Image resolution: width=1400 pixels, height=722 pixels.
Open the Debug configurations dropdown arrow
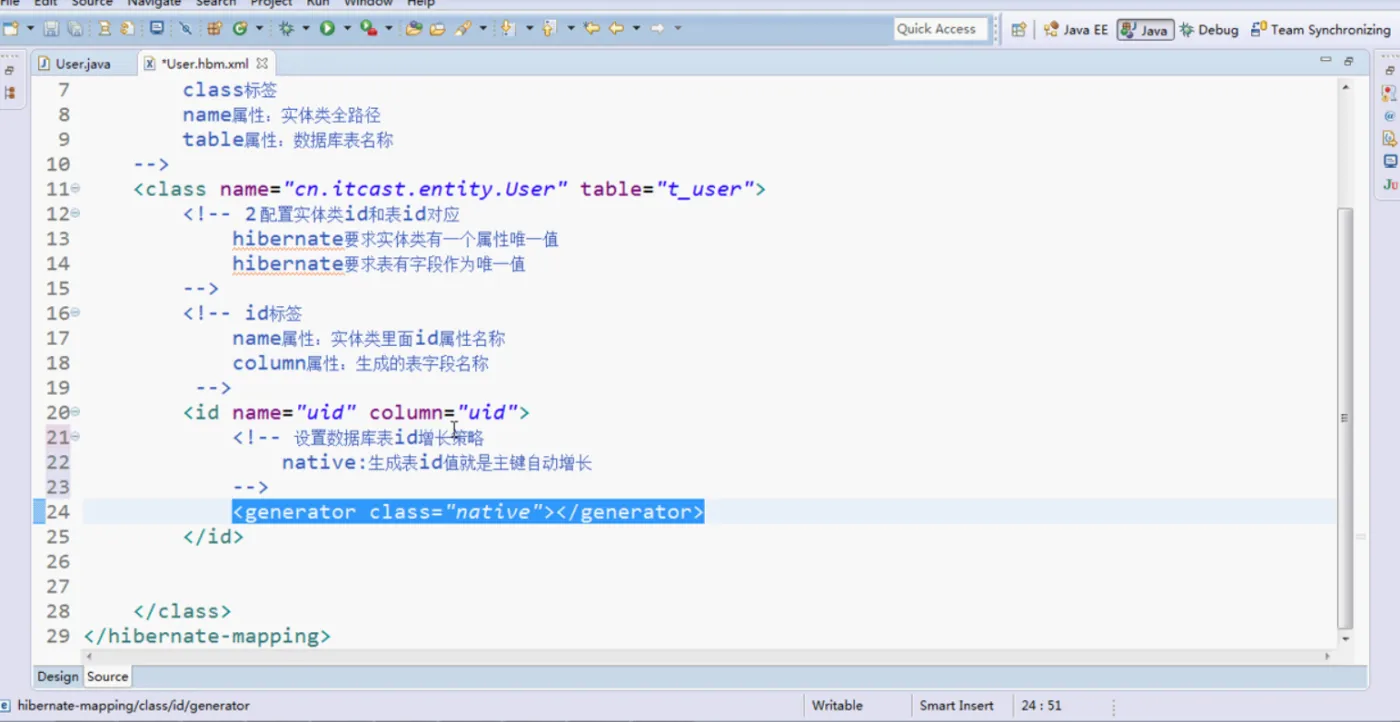(306, 29)
